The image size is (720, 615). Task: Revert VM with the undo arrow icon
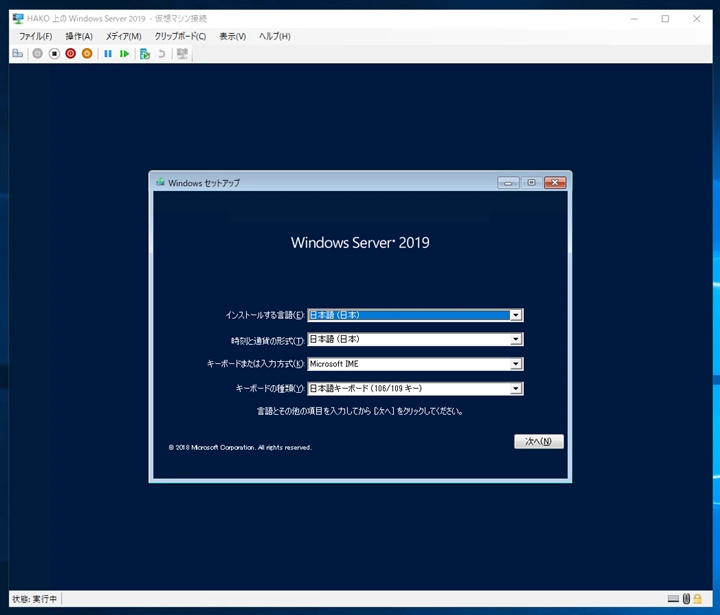161,54
